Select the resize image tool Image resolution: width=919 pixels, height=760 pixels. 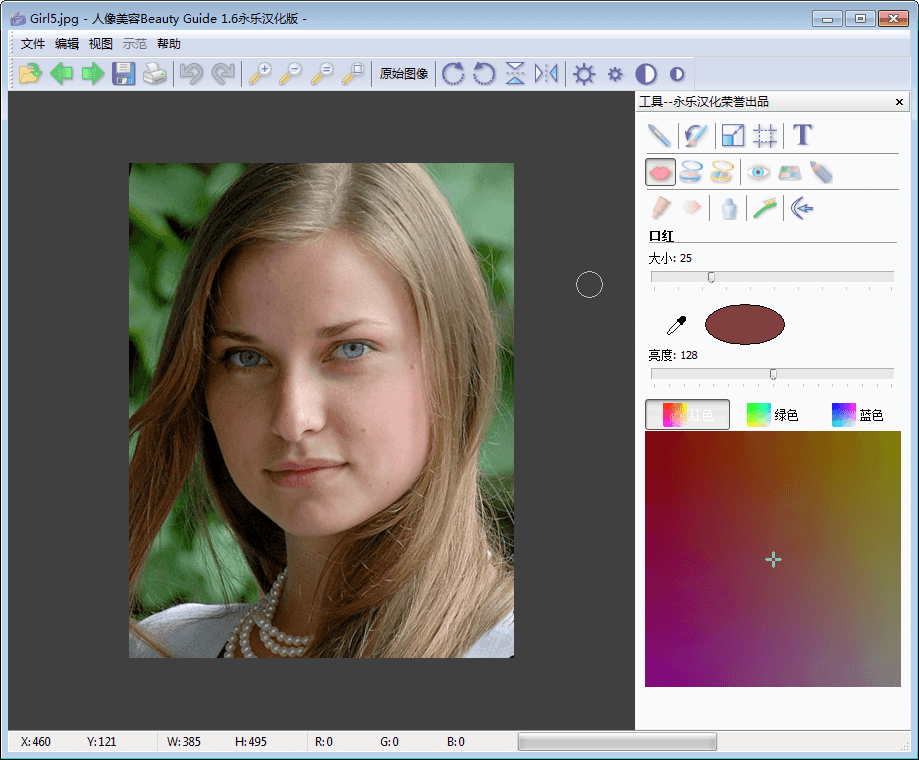pos(733,135)
